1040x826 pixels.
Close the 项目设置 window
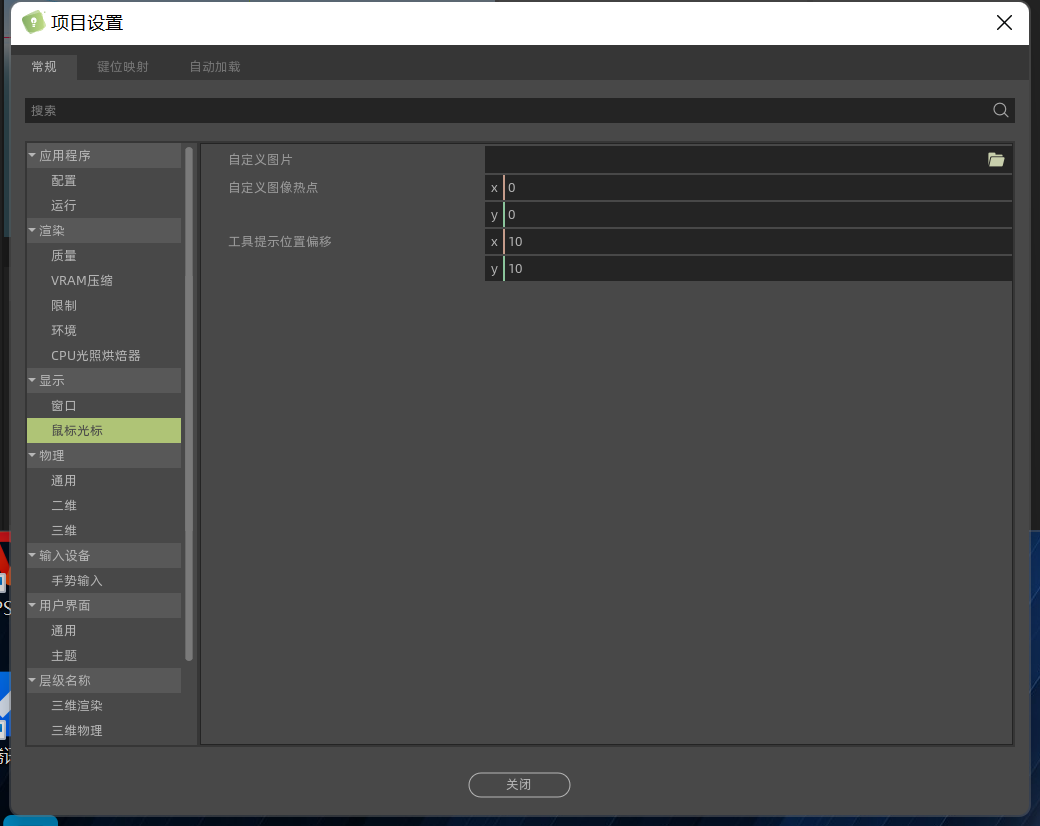(x=1004, y=23)
